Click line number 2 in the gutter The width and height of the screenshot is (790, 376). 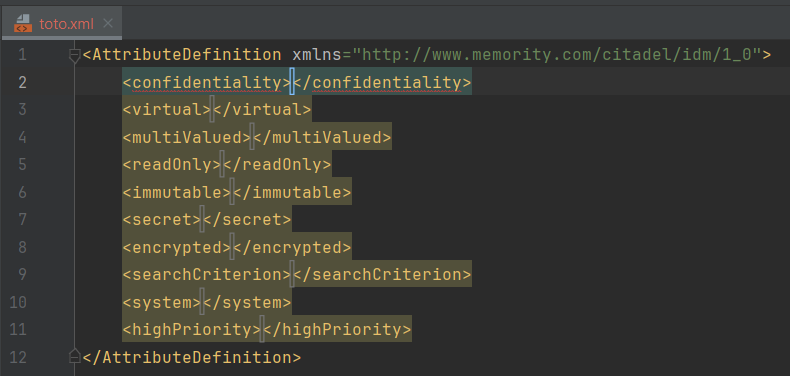point(22,82)
